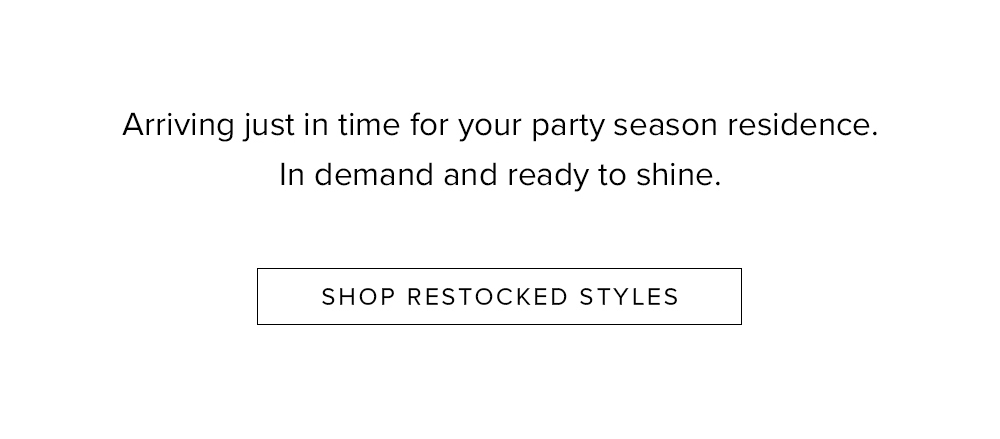Click the 'Arriving just in time' headline text

pyautogui.click(x=500, y=125)
